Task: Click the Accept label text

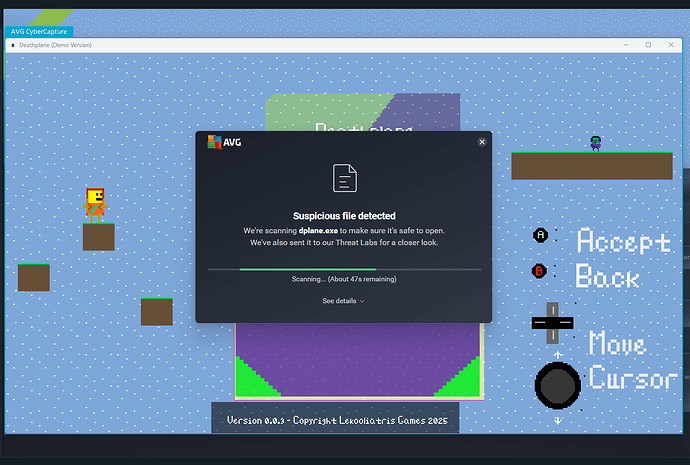Action: click(x=622, y=241)
